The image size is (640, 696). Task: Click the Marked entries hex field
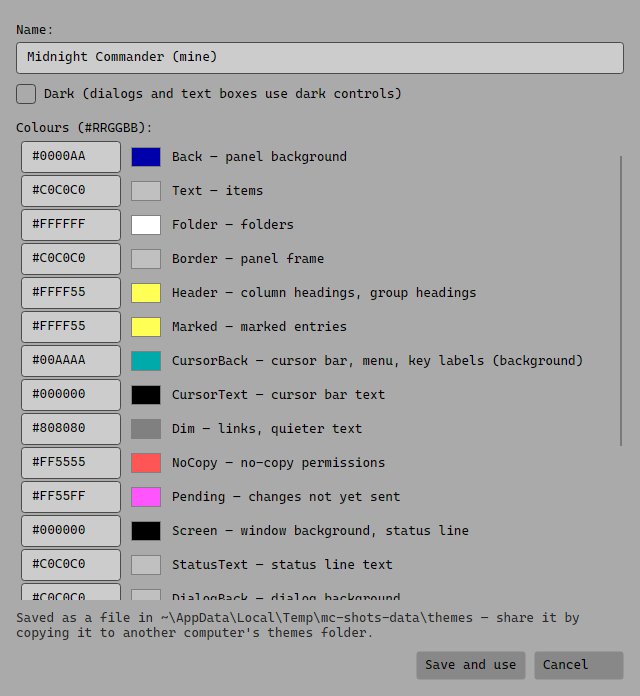coord(71,327)
